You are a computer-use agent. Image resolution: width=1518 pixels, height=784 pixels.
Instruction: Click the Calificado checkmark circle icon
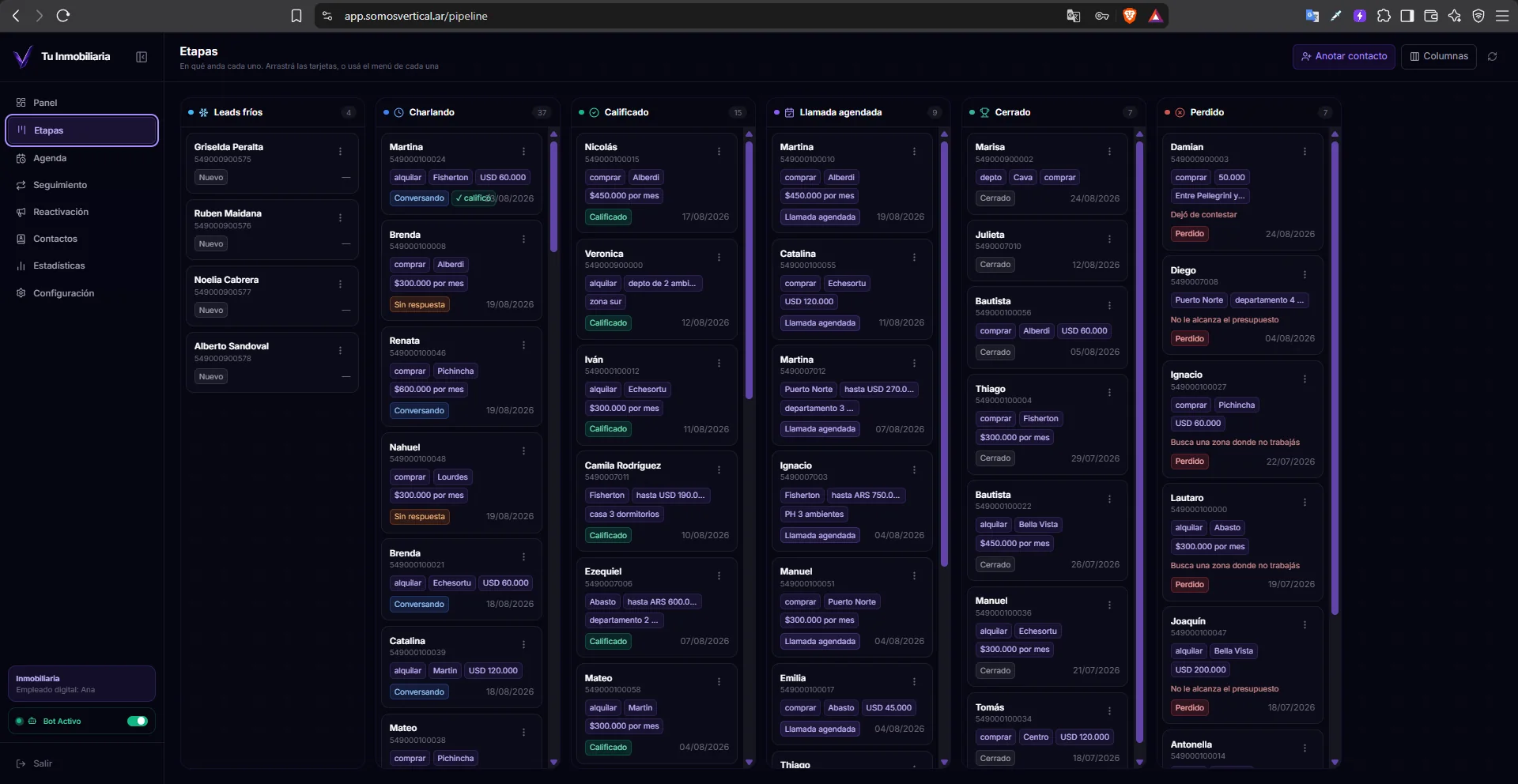coord(594,113)
